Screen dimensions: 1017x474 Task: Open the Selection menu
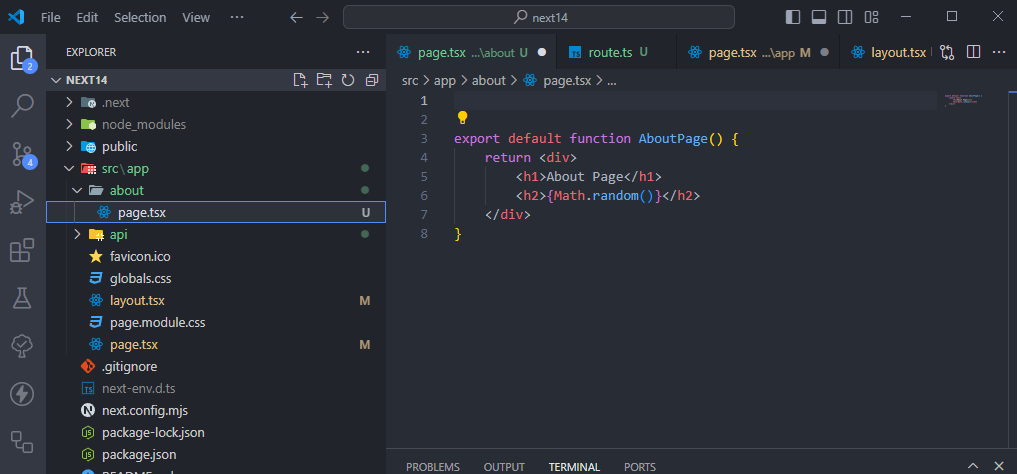tap(140, 17)
